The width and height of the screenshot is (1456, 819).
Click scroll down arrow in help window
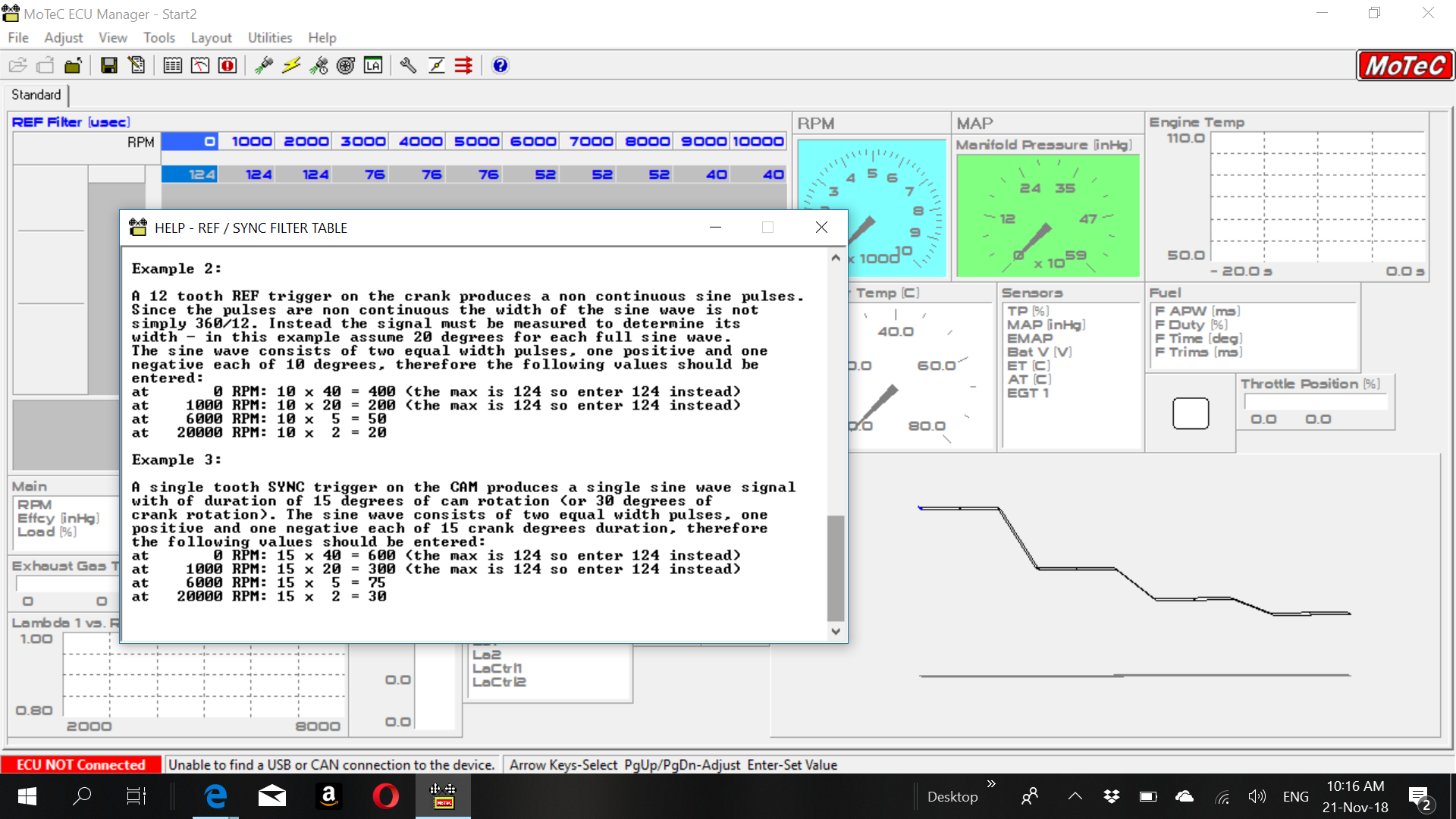[x=836, y=631]
